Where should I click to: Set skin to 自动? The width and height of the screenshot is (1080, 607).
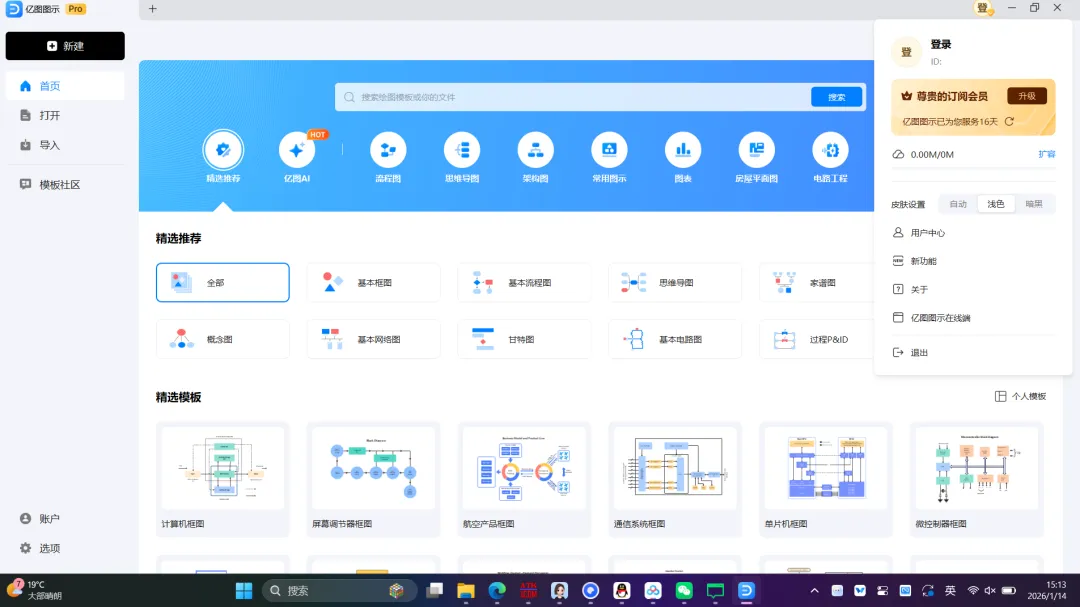pos(958,204)
